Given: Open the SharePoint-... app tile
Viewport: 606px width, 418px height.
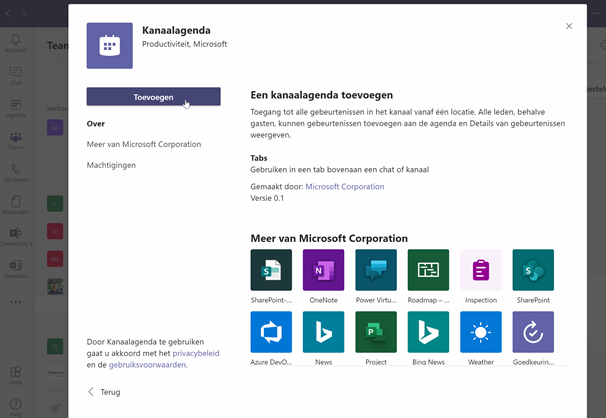Looking at the screenshot, I should tap(271, 270).
